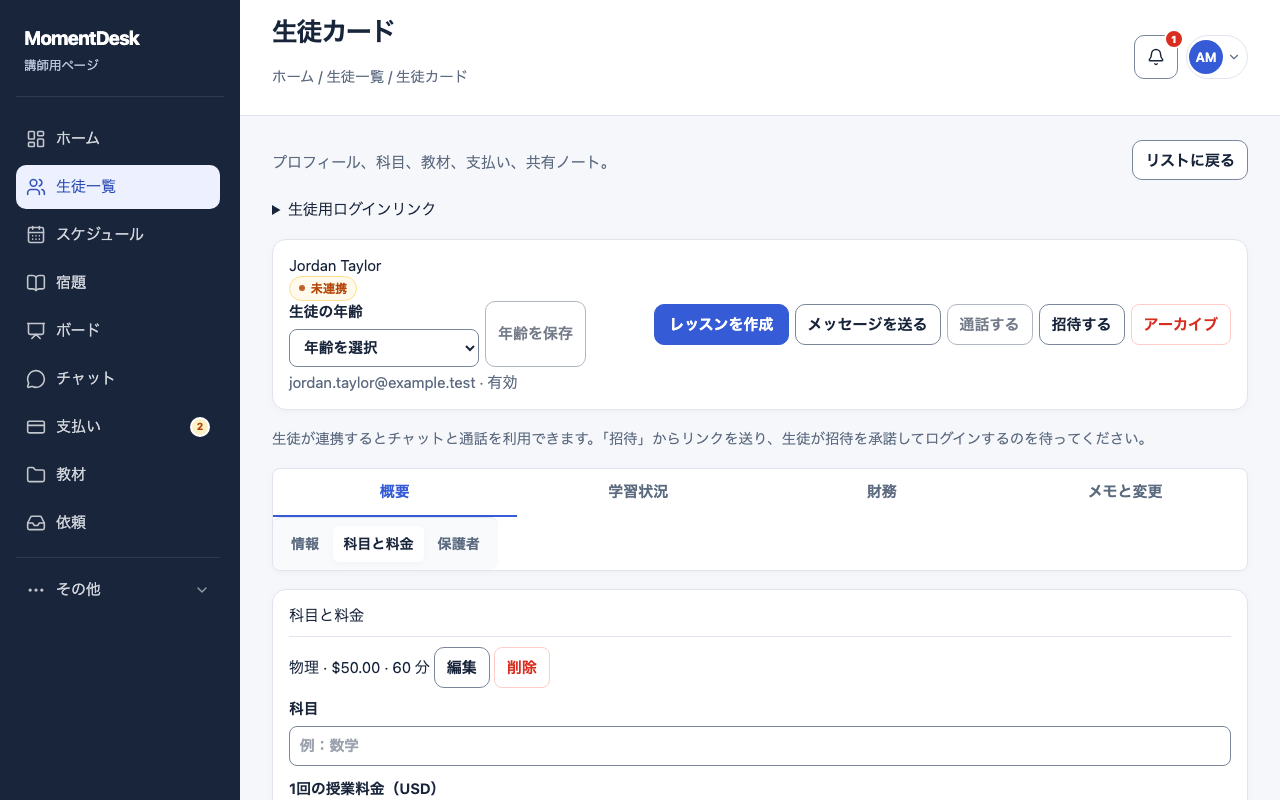Click the アーカイブ button
Viewport: 1280px width, 800px height.
click(x=1181, y=324)
